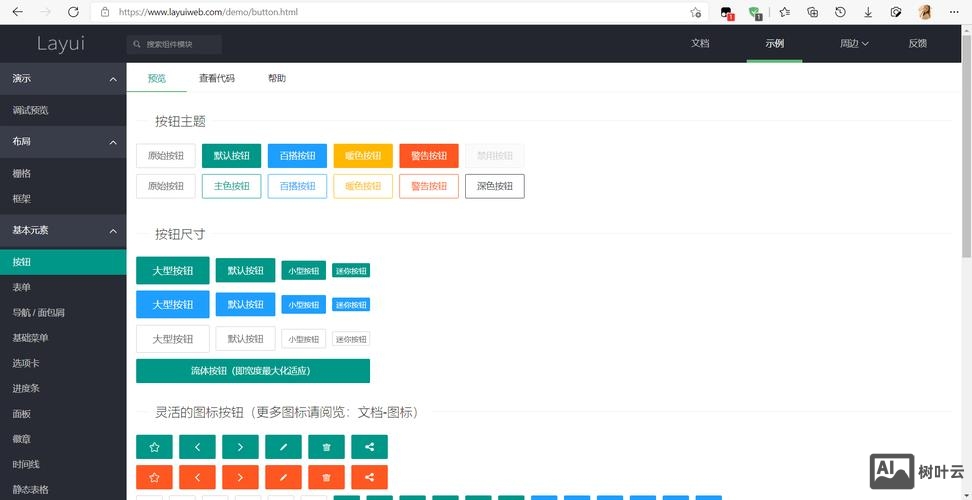Click the blue 迷你按钮 size button
This screenshot has width=972, height=500.
(x=351, y=305)
